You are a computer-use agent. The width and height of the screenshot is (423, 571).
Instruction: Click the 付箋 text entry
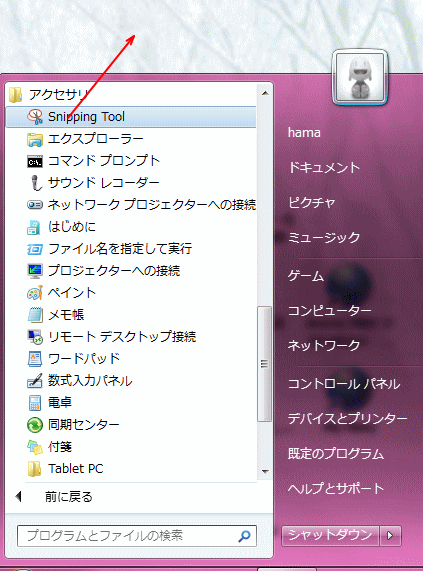60,447
